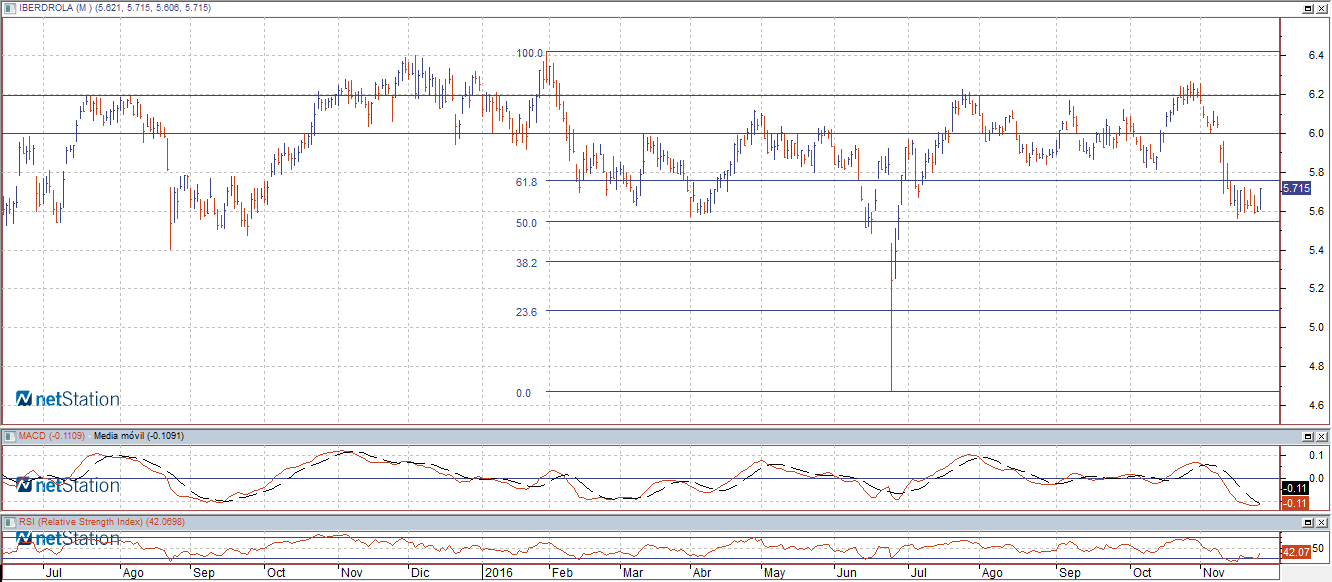Close the IBERDROLA price chart panel
The image size is (1332, 582).
pyautogui.click(x=1322, y=7)
